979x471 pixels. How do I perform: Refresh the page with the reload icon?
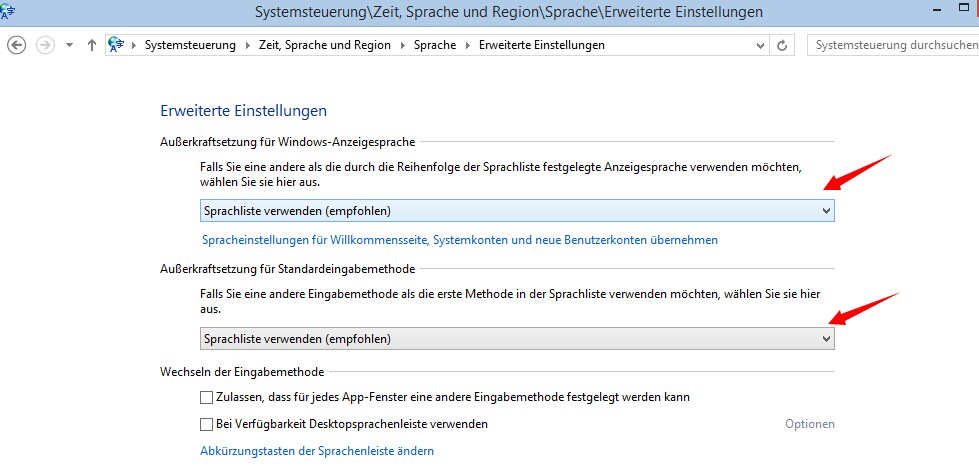click(782, 45)
